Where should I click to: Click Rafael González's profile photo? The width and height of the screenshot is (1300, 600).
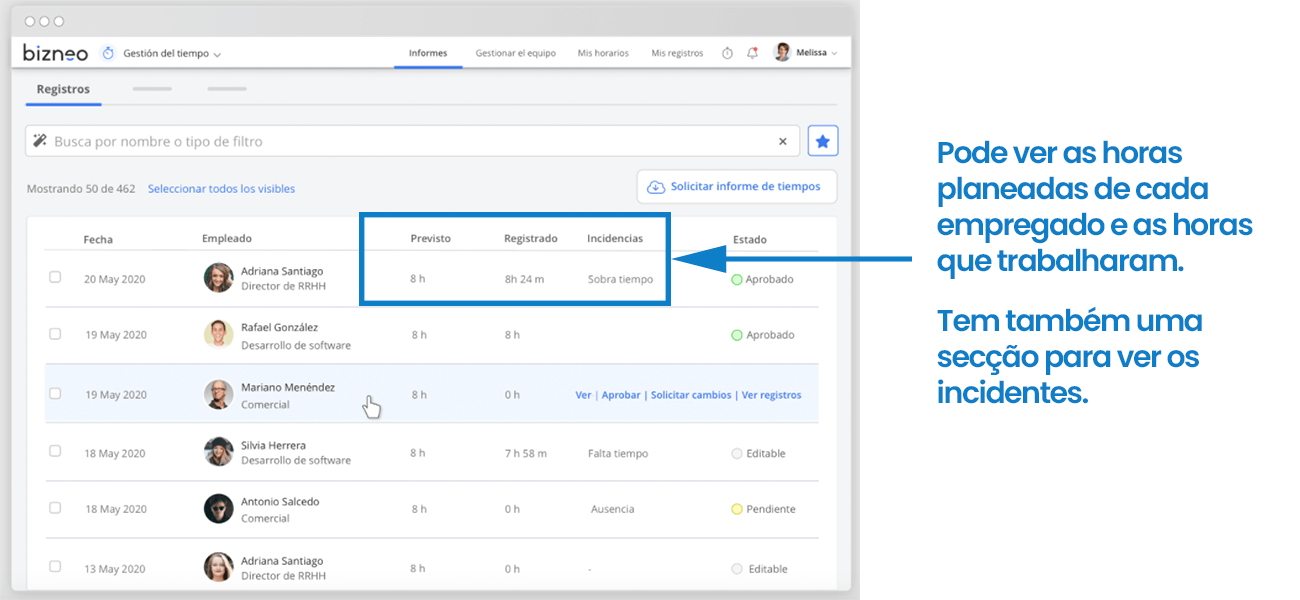218,334
